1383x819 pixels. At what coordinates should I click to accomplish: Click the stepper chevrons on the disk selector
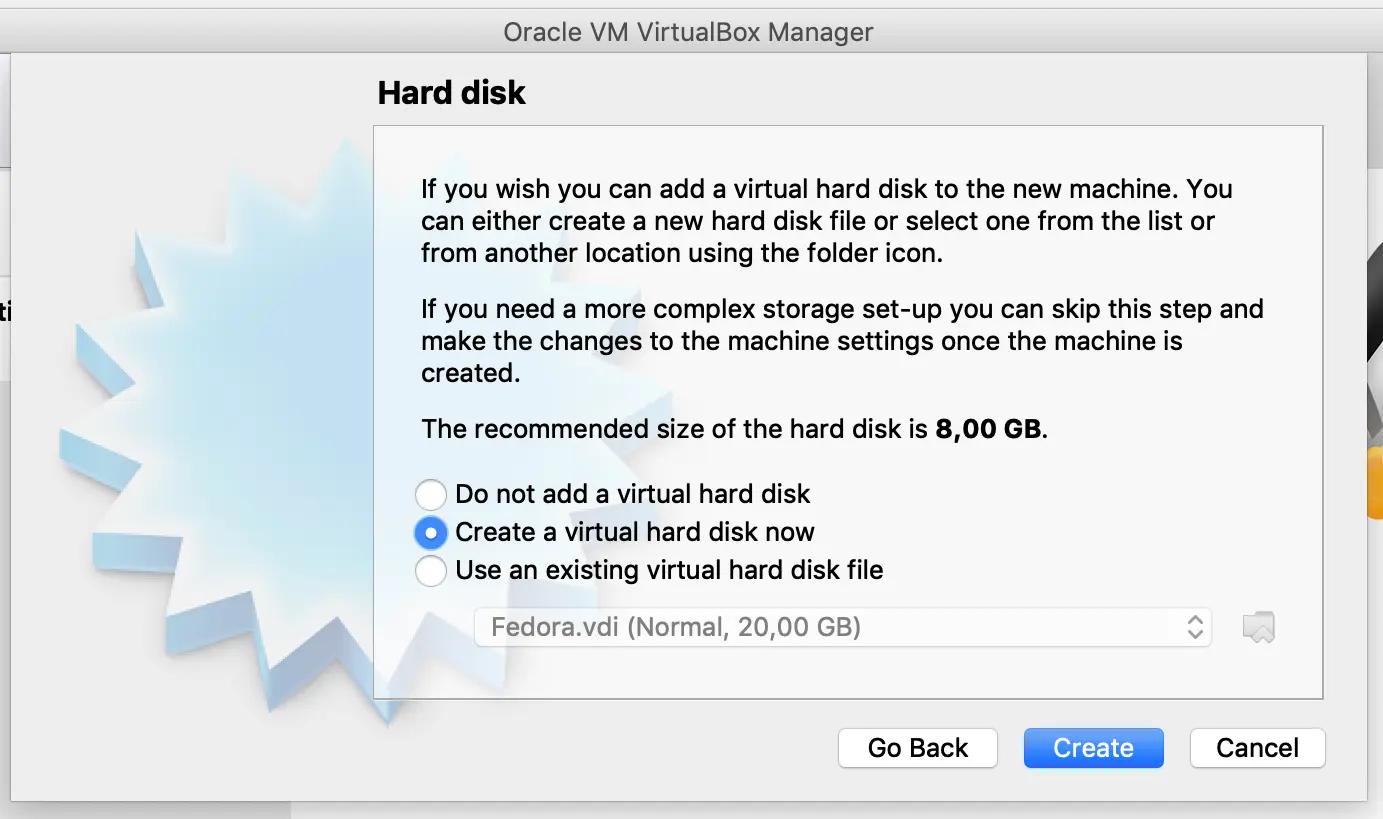tap(1196, 626)
